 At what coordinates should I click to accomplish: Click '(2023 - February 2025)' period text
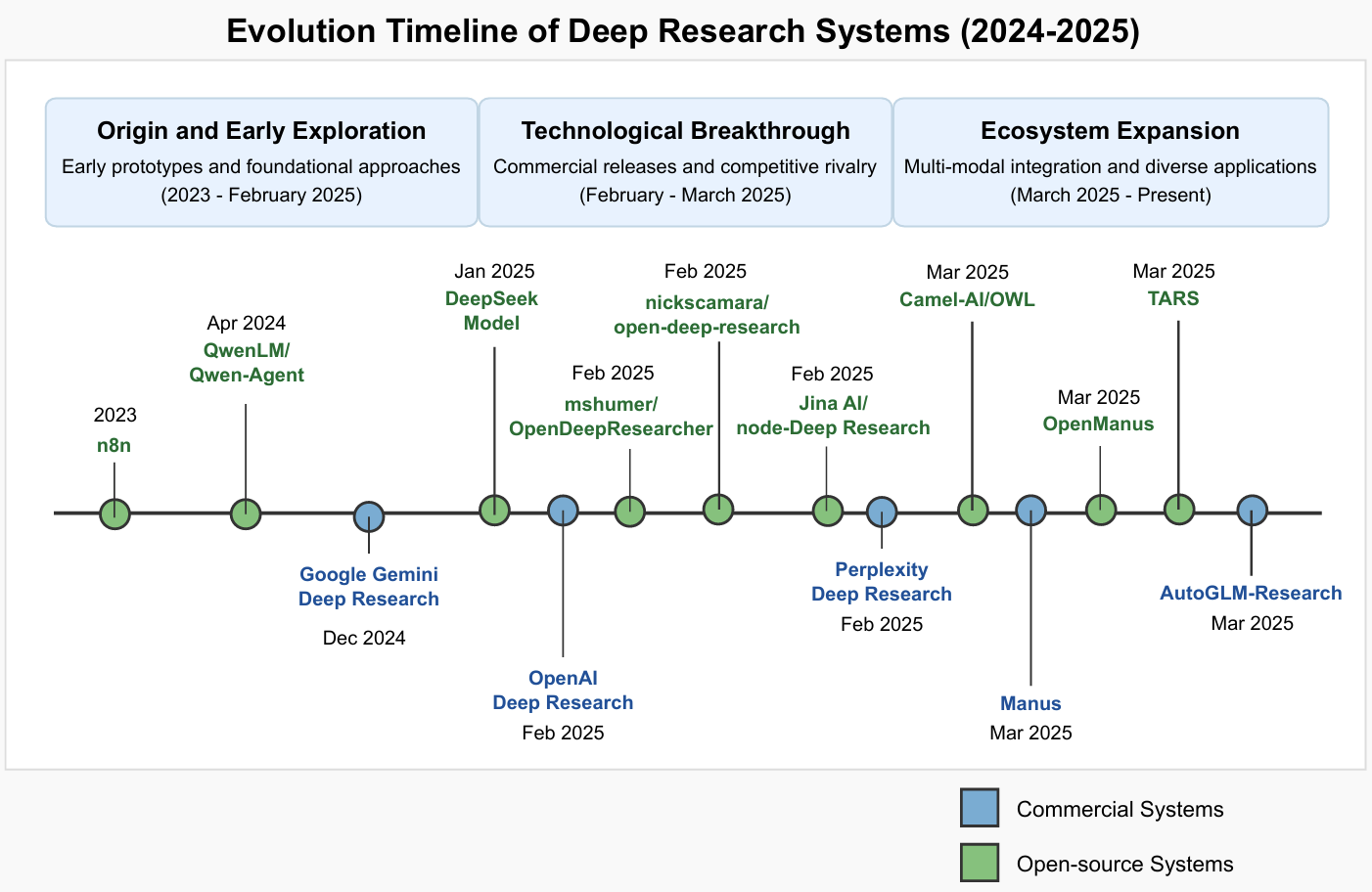pos(261,196)
